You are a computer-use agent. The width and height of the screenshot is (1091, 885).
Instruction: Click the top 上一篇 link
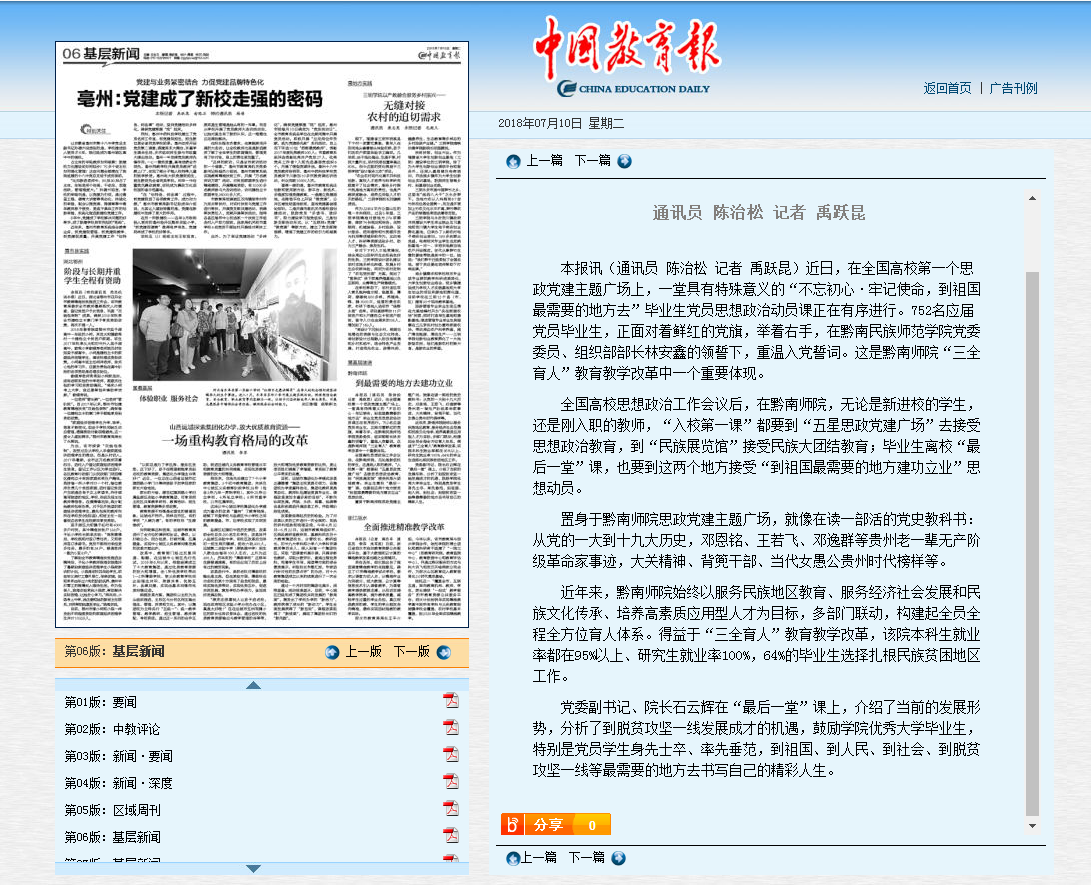point(545,161)
